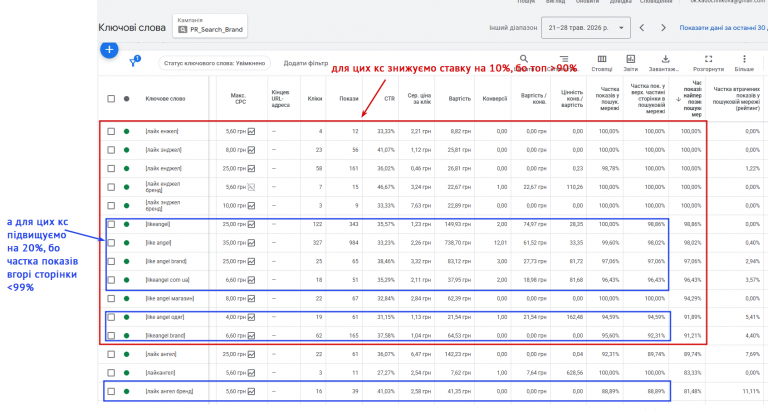Open status dropdown for [likeangel com ua] row
This screenshot has height=410, width=768.
point(126,280)
